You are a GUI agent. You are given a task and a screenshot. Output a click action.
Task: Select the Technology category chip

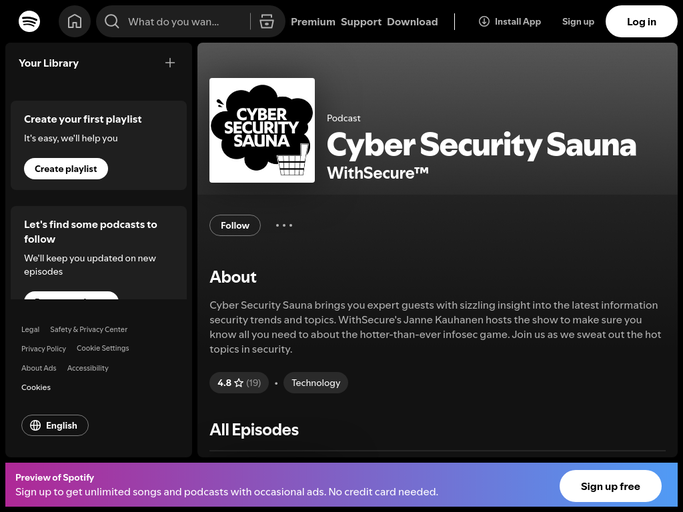pos(315,383)
